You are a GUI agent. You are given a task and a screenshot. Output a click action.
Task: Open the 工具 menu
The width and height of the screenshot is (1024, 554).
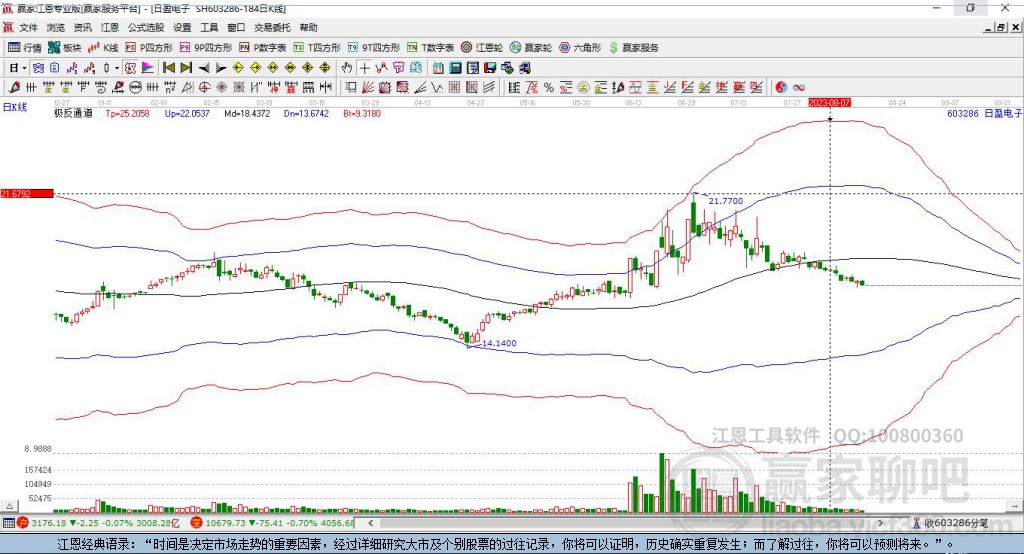point(209,27)
